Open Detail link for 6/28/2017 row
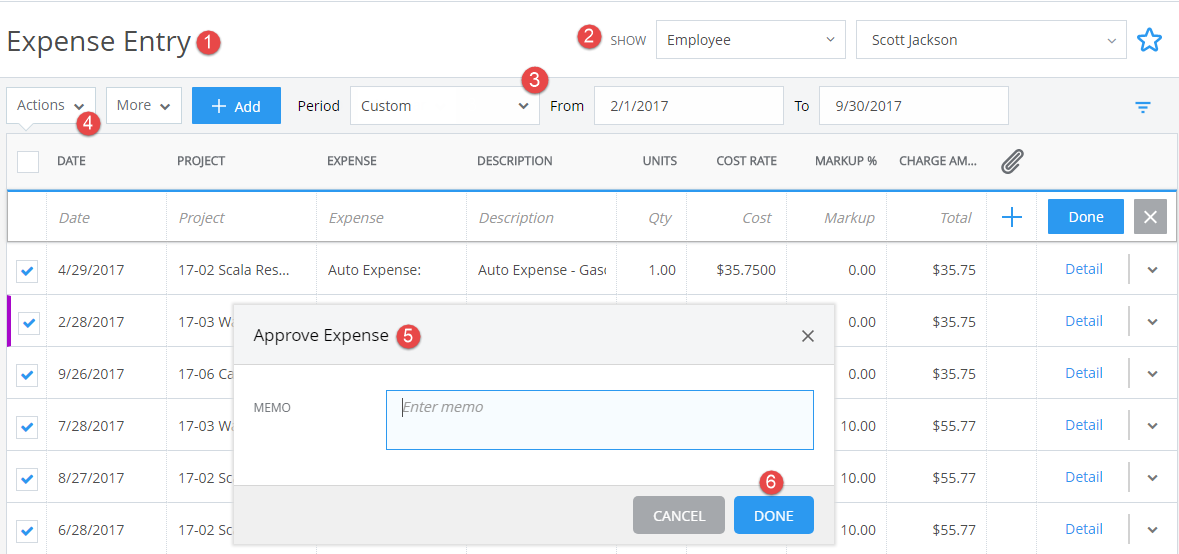The width and height of the screenshot is (1179, 554). (1084, 528)
